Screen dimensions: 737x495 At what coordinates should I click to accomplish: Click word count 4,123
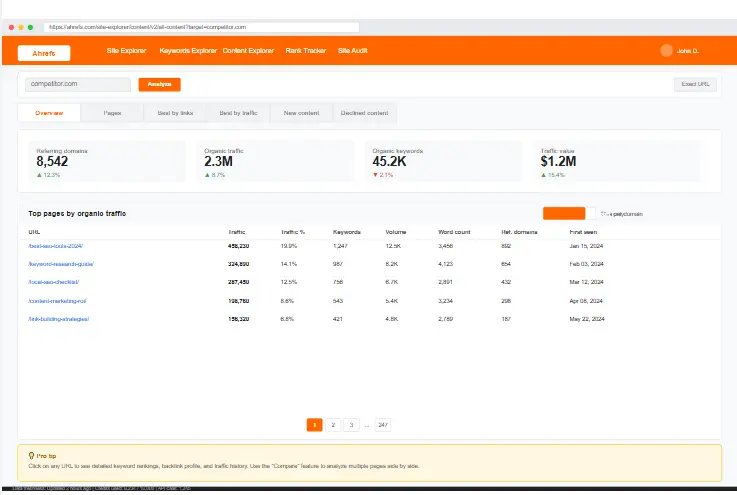[x=445, y=264]
